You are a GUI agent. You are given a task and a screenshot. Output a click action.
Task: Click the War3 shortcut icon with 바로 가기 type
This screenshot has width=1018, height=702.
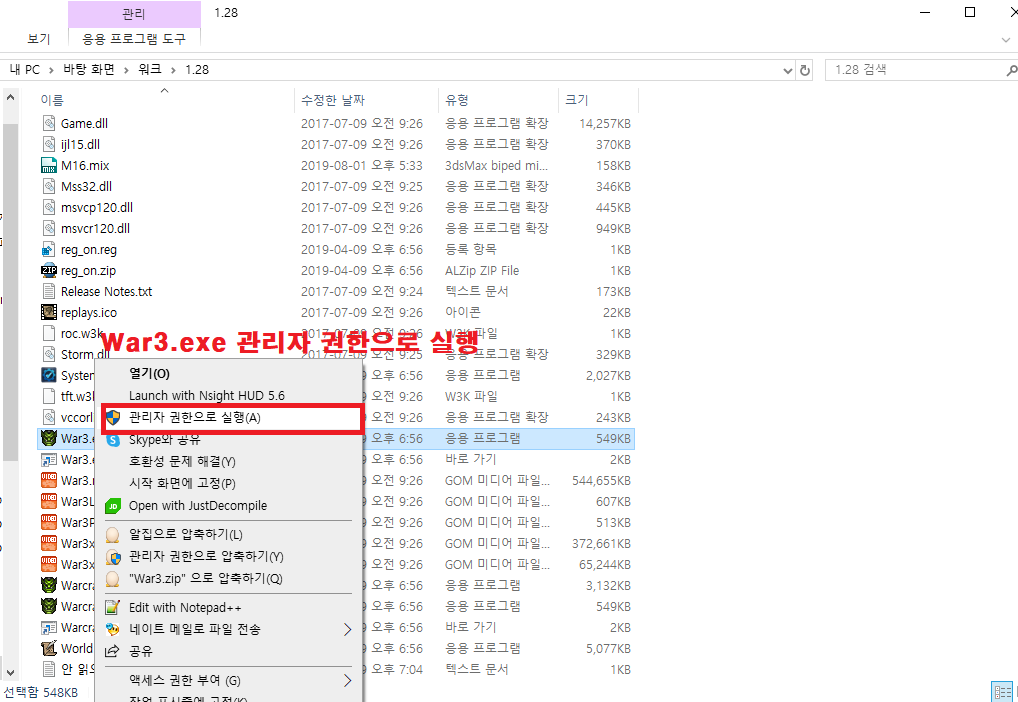49,459
